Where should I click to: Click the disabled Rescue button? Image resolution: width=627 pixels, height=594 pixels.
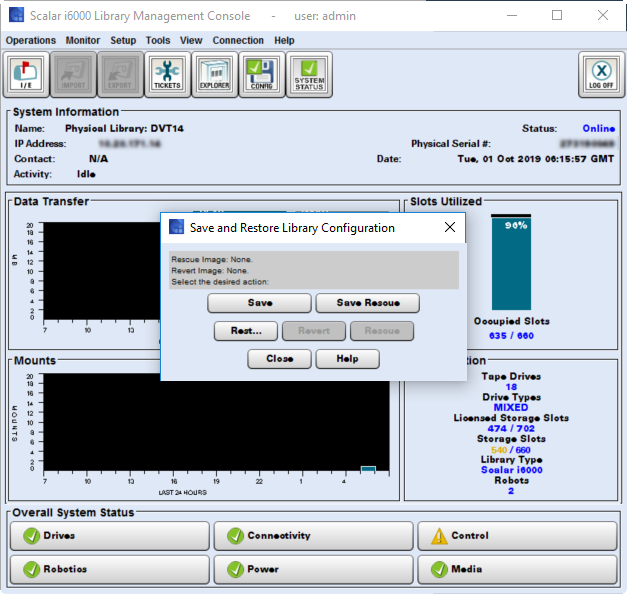pos(382,331)
